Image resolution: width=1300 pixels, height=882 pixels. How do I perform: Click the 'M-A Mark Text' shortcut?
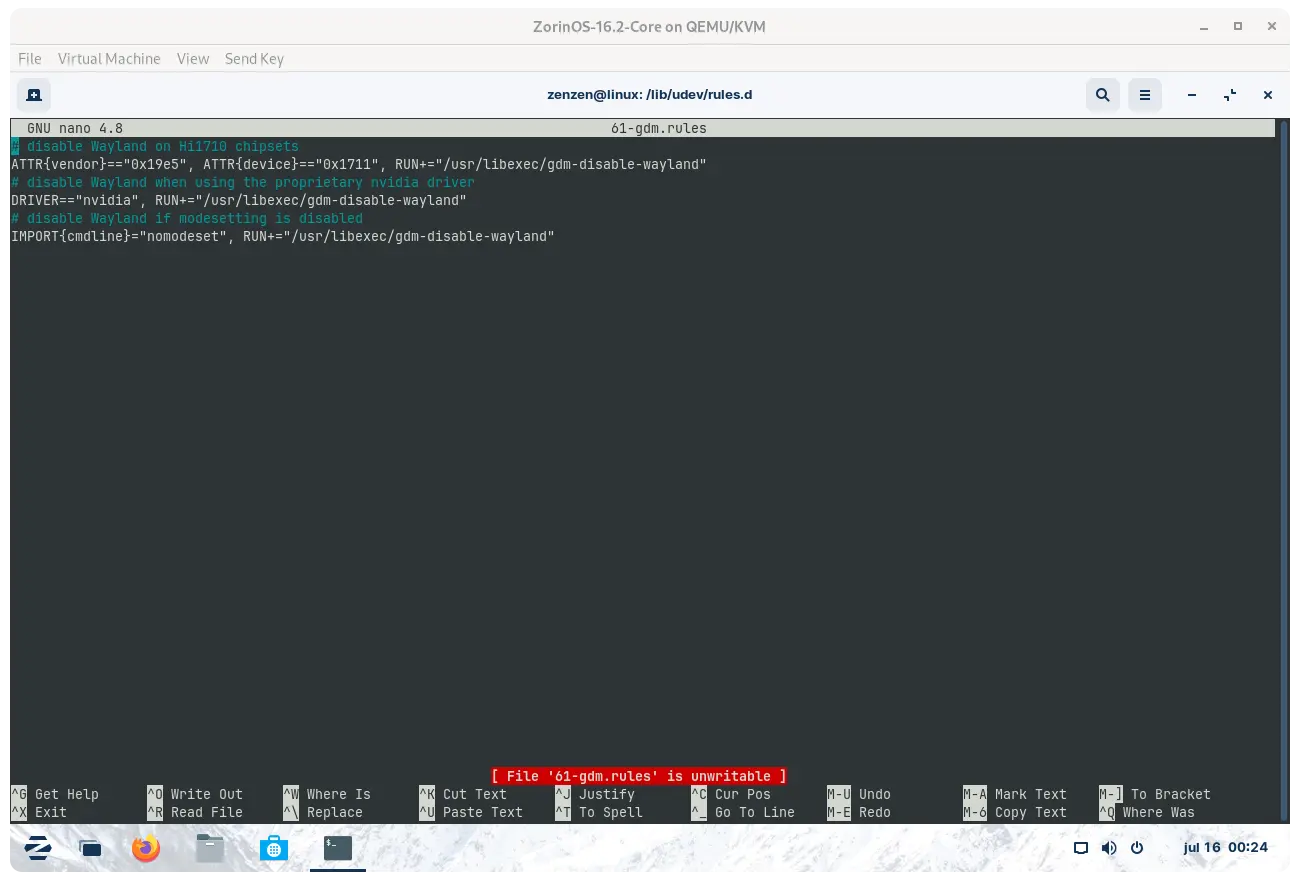tap(1015, 794)
